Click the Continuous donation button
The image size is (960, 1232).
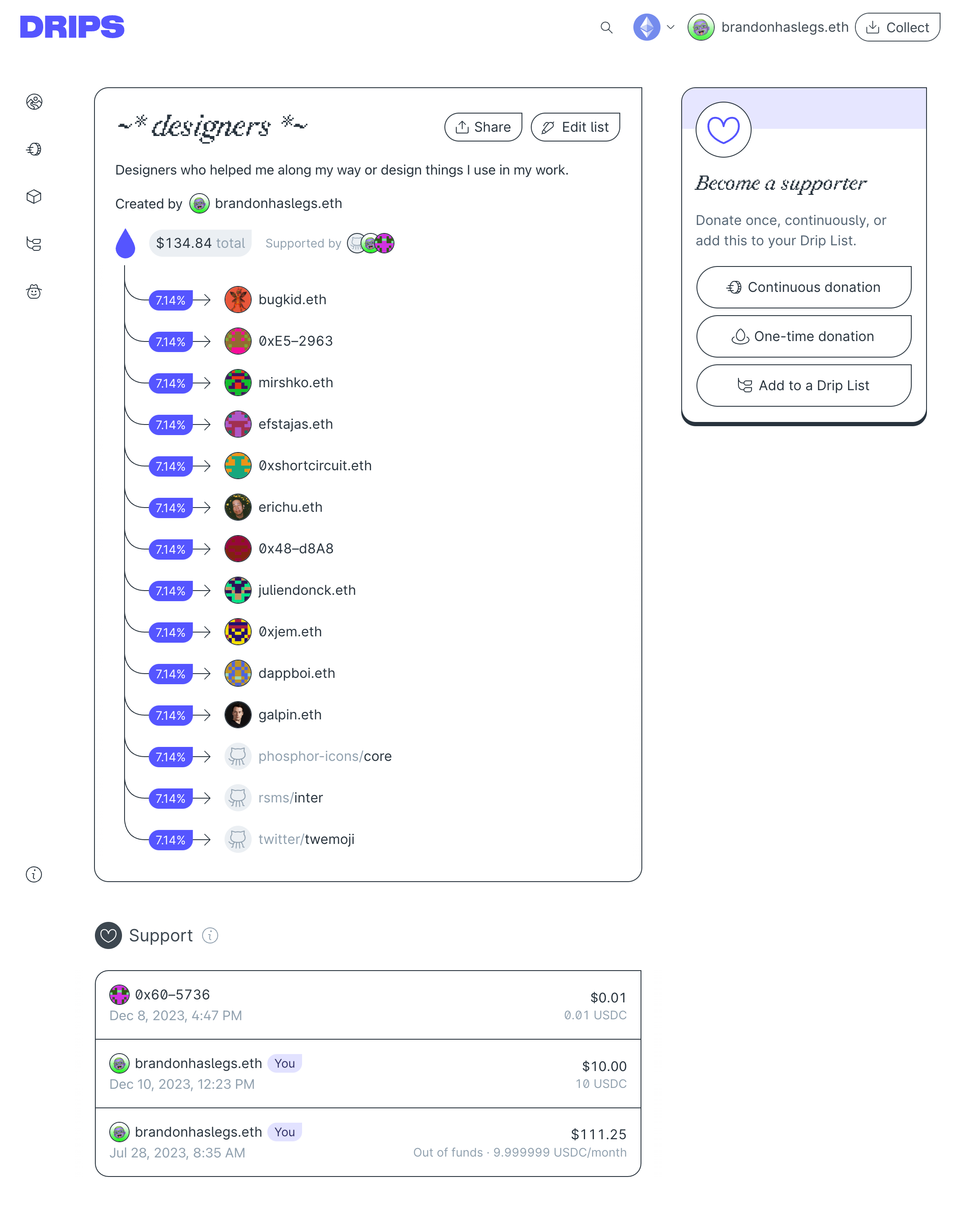[x=803, y=287]
